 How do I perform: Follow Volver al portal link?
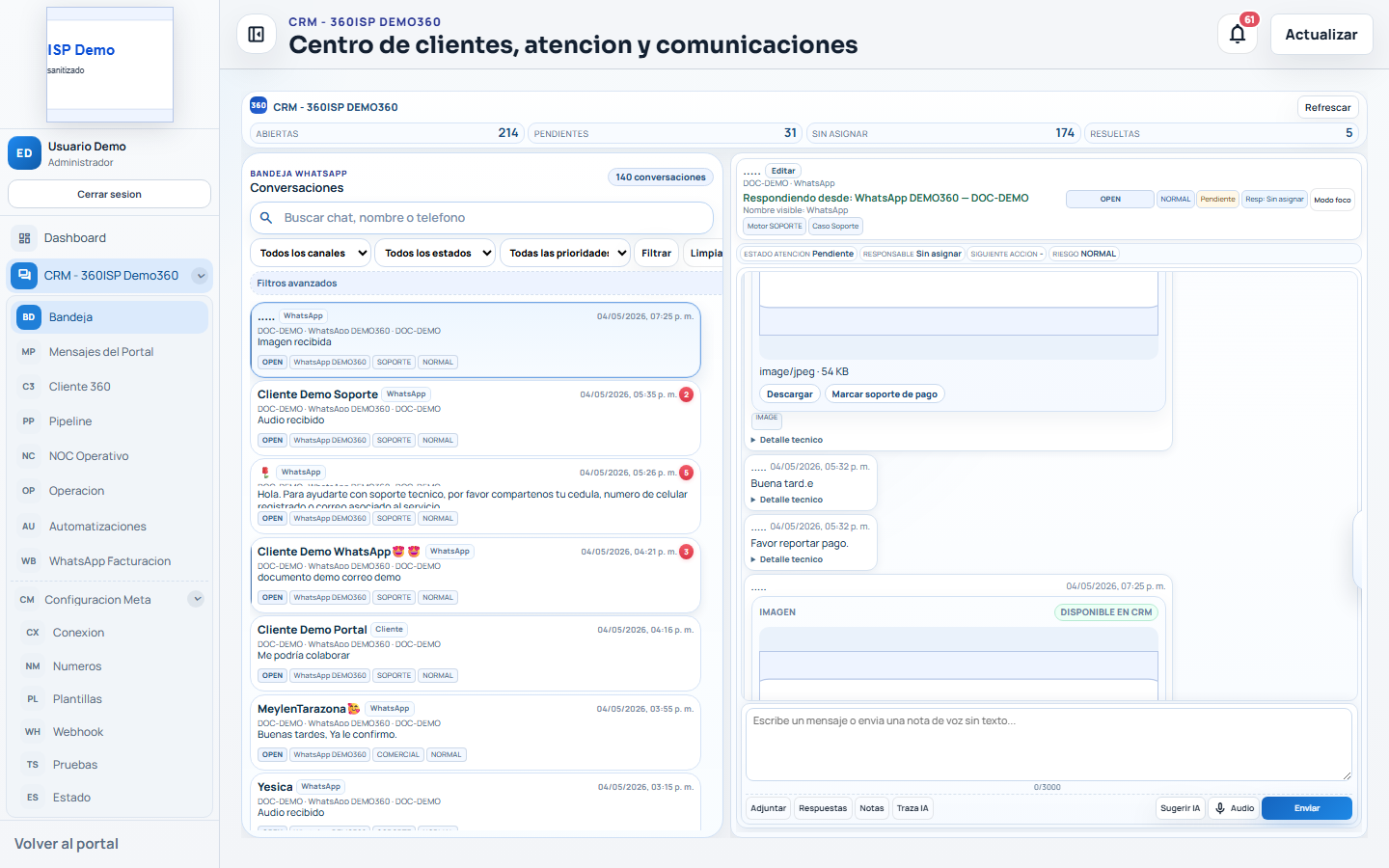(67, 844)
